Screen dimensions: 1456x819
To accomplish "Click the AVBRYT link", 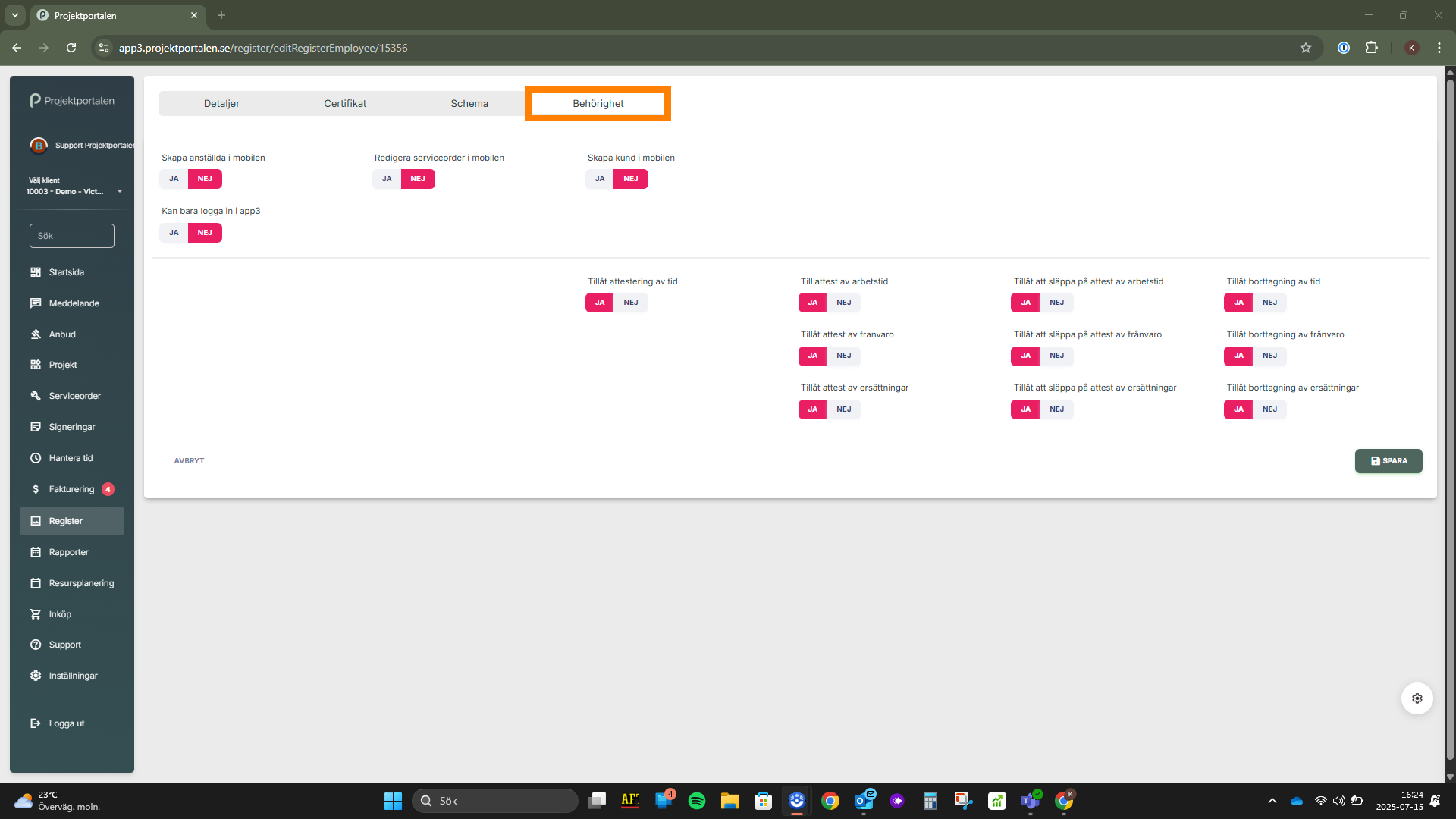I will [189, 461].
